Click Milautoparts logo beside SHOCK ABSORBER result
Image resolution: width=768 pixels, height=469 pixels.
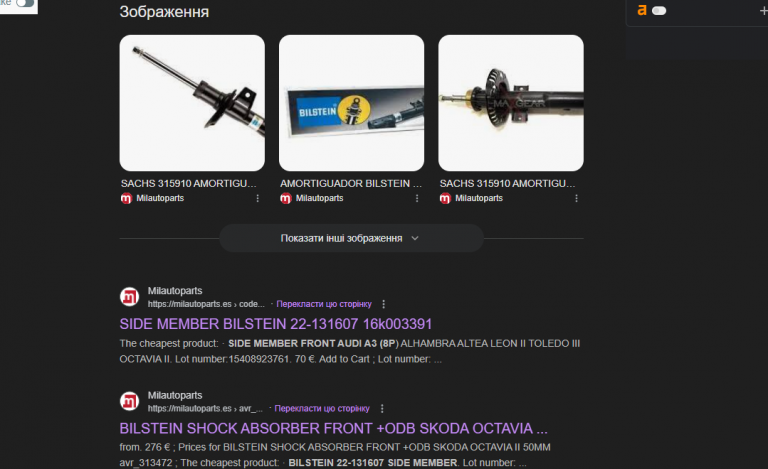[x=130, y=401]
